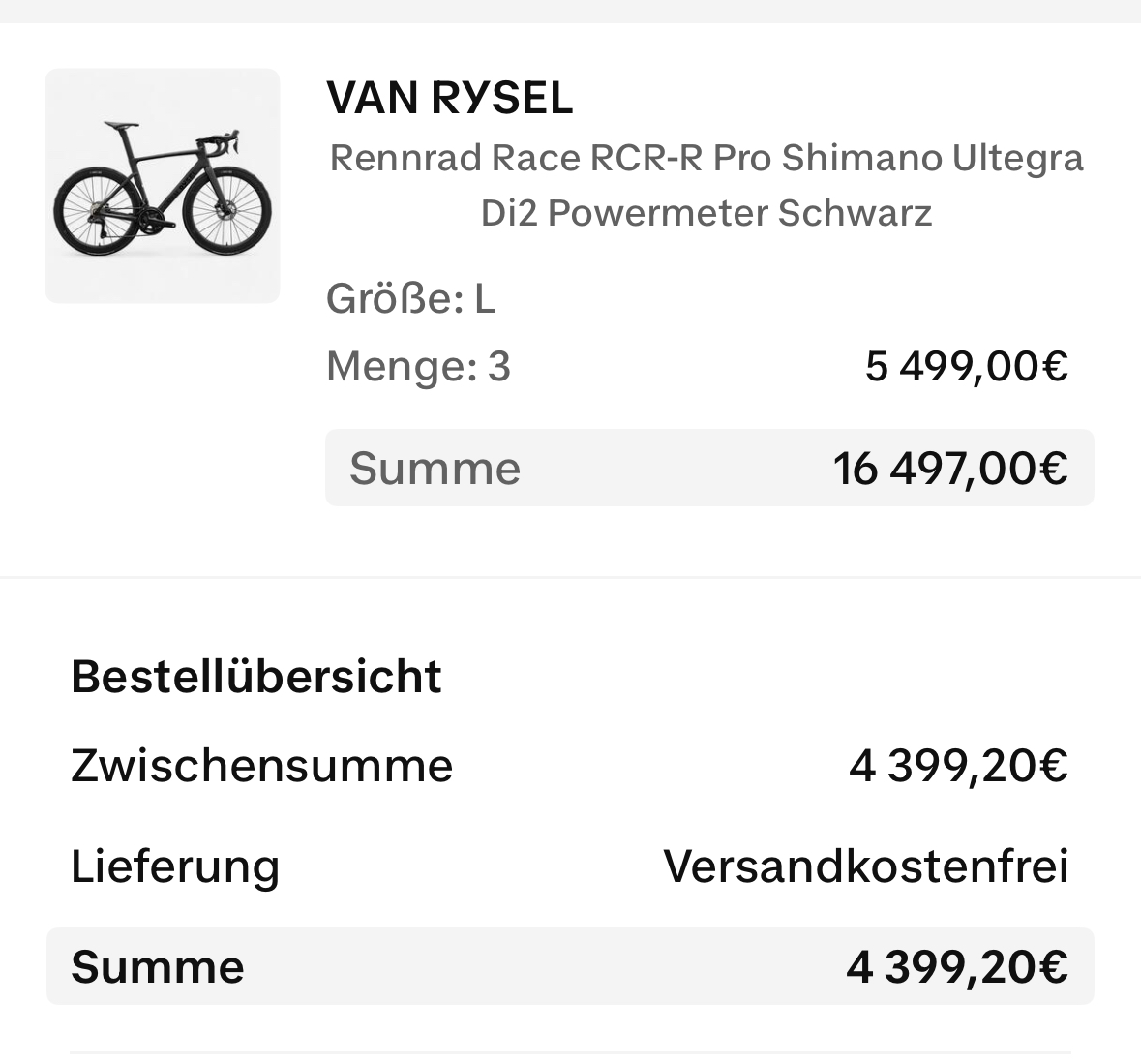Click the Größe: L size label

coord(410,299)
